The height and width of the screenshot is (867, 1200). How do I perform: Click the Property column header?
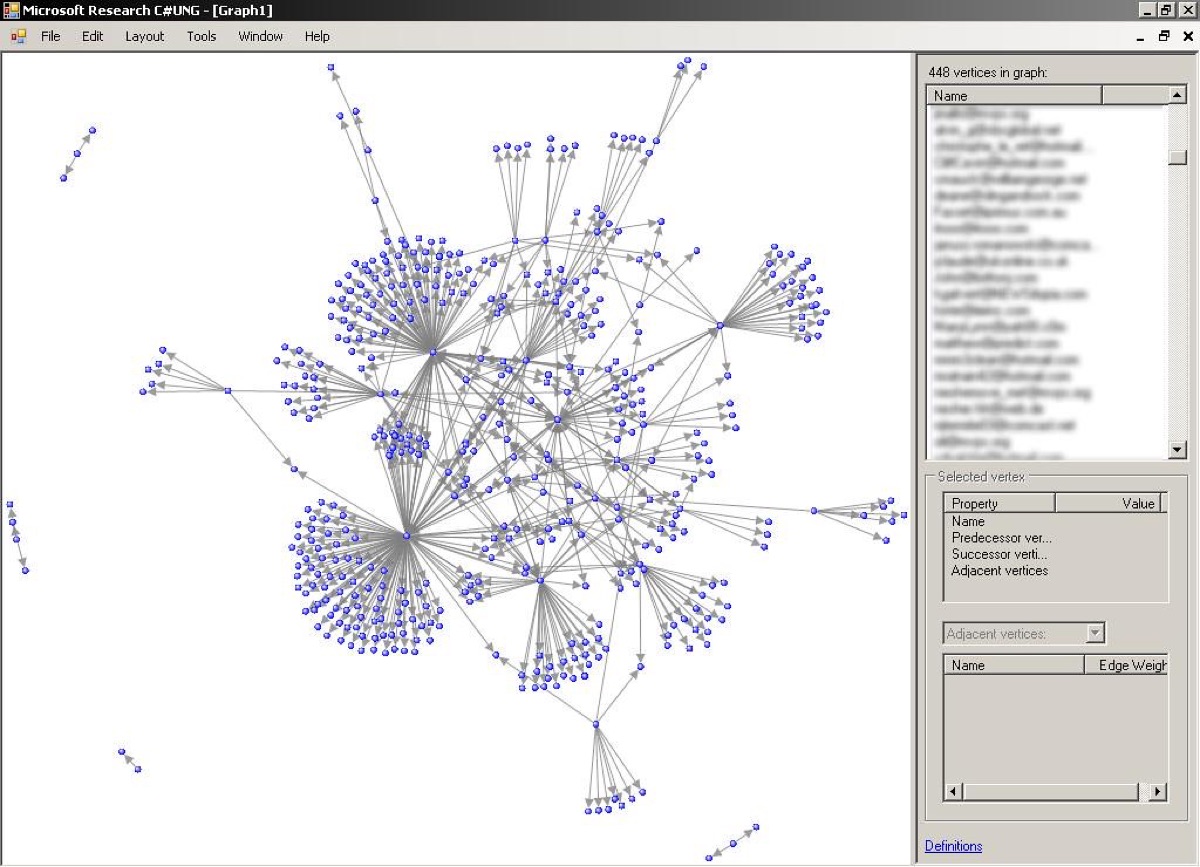(x=999, y=503)
